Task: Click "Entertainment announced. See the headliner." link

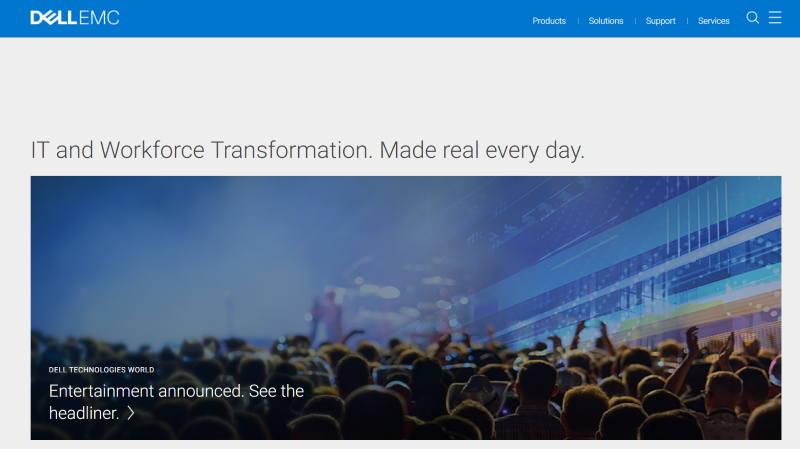Action: click(176, 391)
